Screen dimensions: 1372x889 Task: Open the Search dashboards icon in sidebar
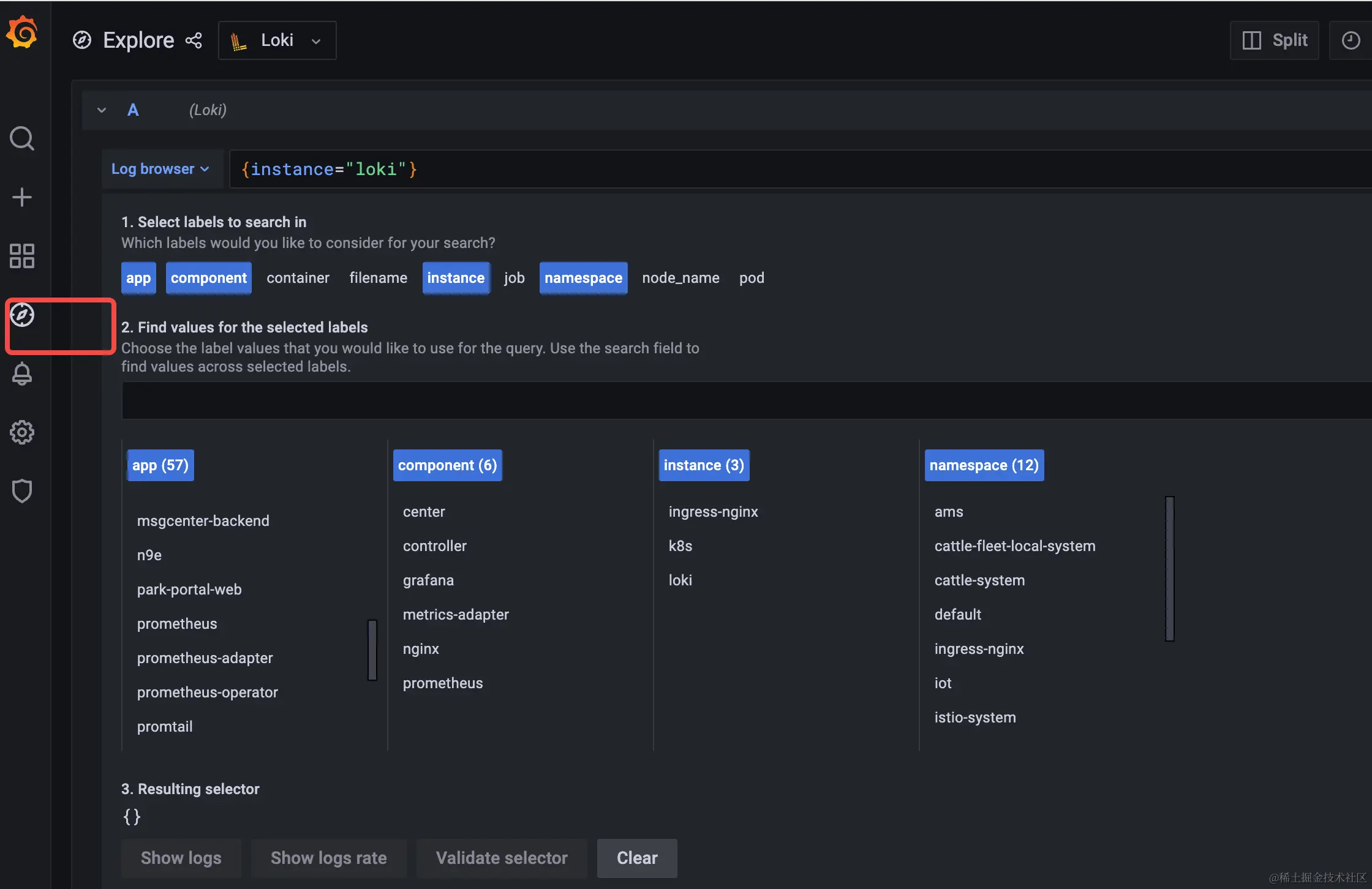pyautogui.click(x=22, y=138)
